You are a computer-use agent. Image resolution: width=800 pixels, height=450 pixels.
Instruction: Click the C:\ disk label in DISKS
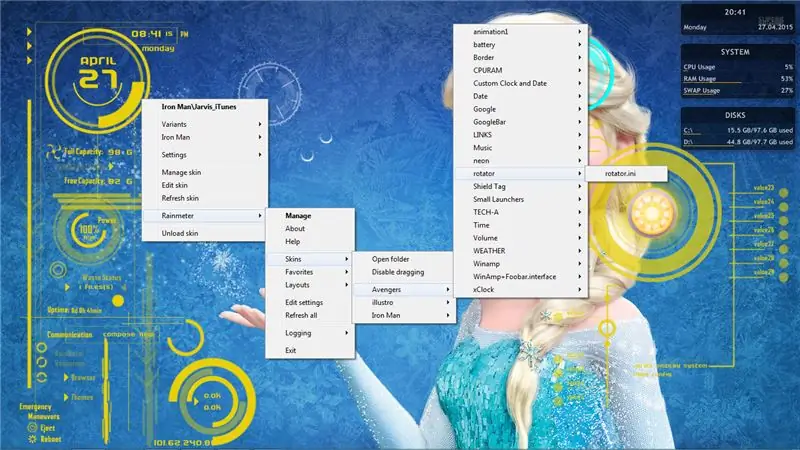(x=688, y=130)
